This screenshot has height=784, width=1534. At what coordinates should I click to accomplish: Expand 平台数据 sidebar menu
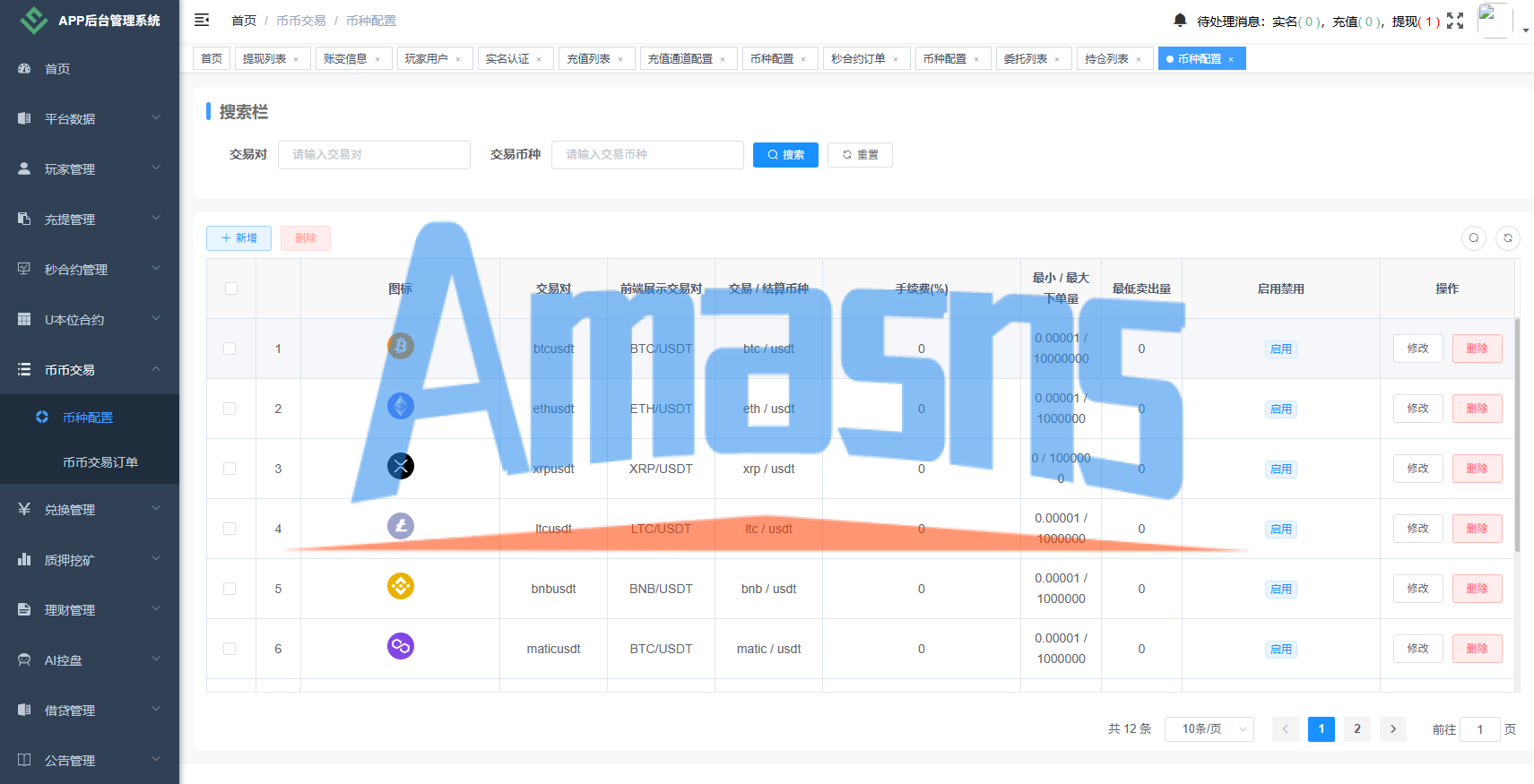click(x=90, y=119)
